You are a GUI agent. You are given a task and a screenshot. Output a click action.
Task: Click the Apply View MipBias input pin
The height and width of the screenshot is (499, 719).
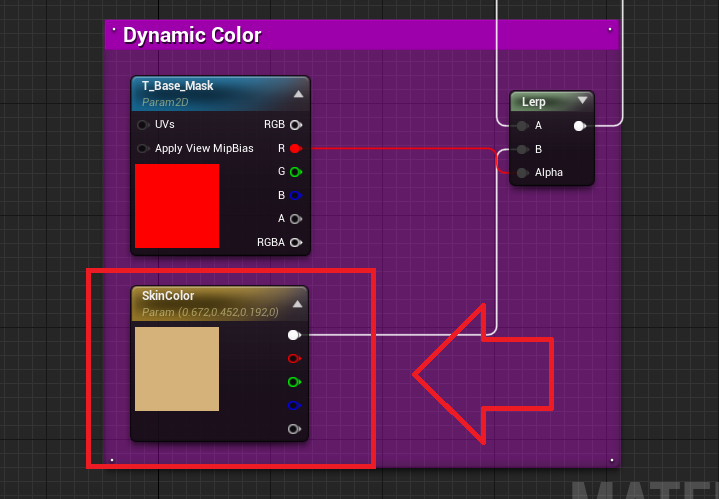click(144, 148)
